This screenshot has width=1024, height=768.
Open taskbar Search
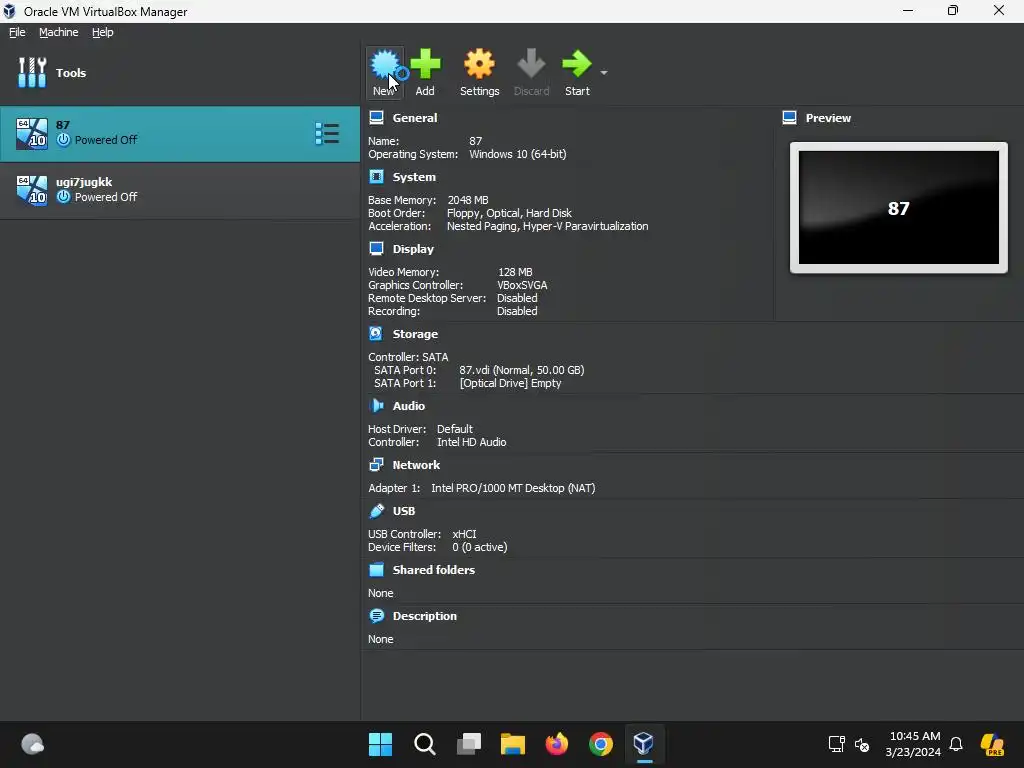pos(424,744)
